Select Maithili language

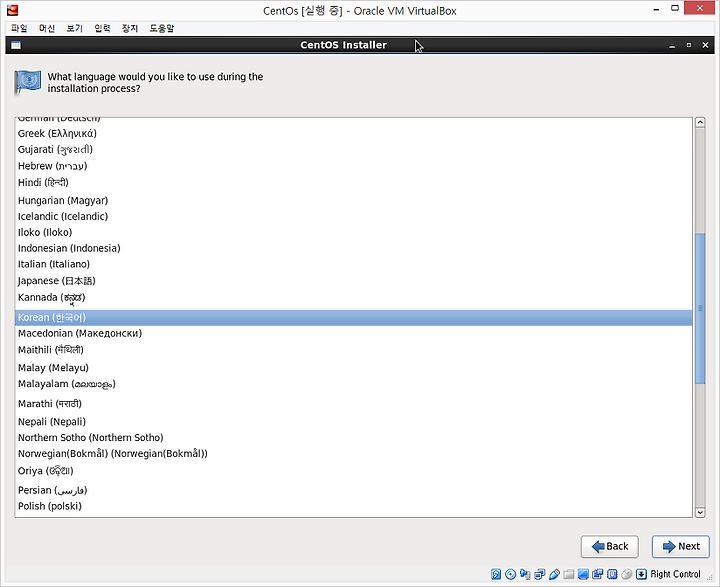[354, 350]
